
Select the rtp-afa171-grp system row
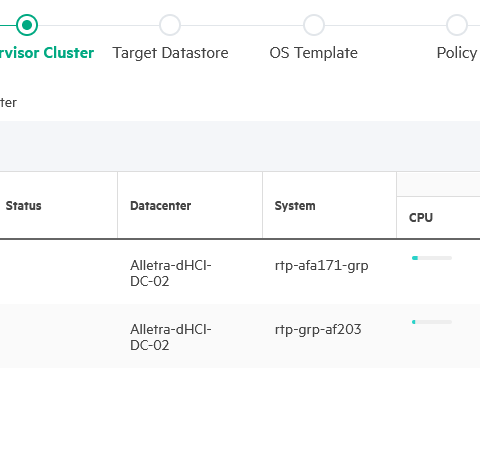coord(240,272)
